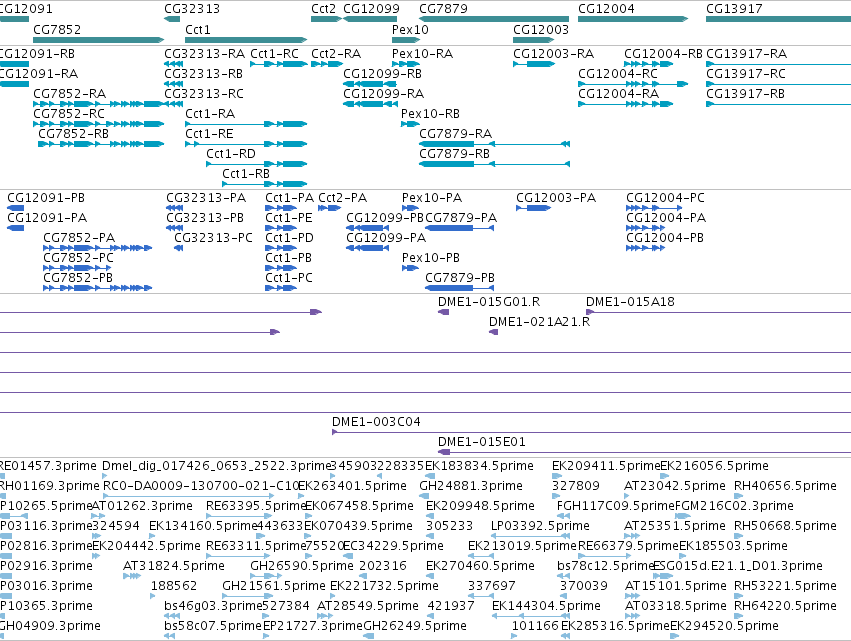Select the Cct2 gene label
This screenshot has height=641, width=851.
click(x=323, y=9)
